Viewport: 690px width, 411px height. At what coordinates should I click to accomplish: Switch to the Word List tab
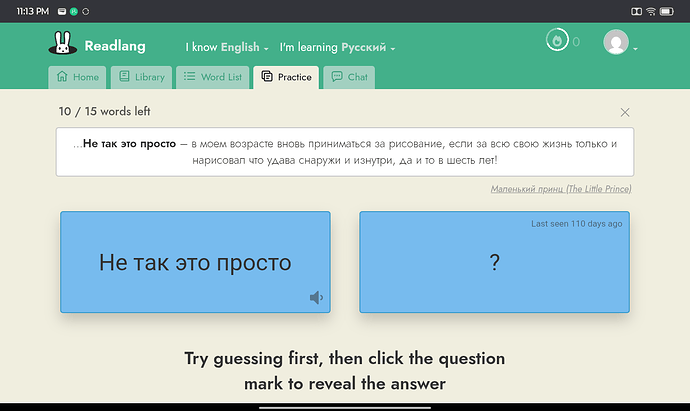[x=213, y=77]
